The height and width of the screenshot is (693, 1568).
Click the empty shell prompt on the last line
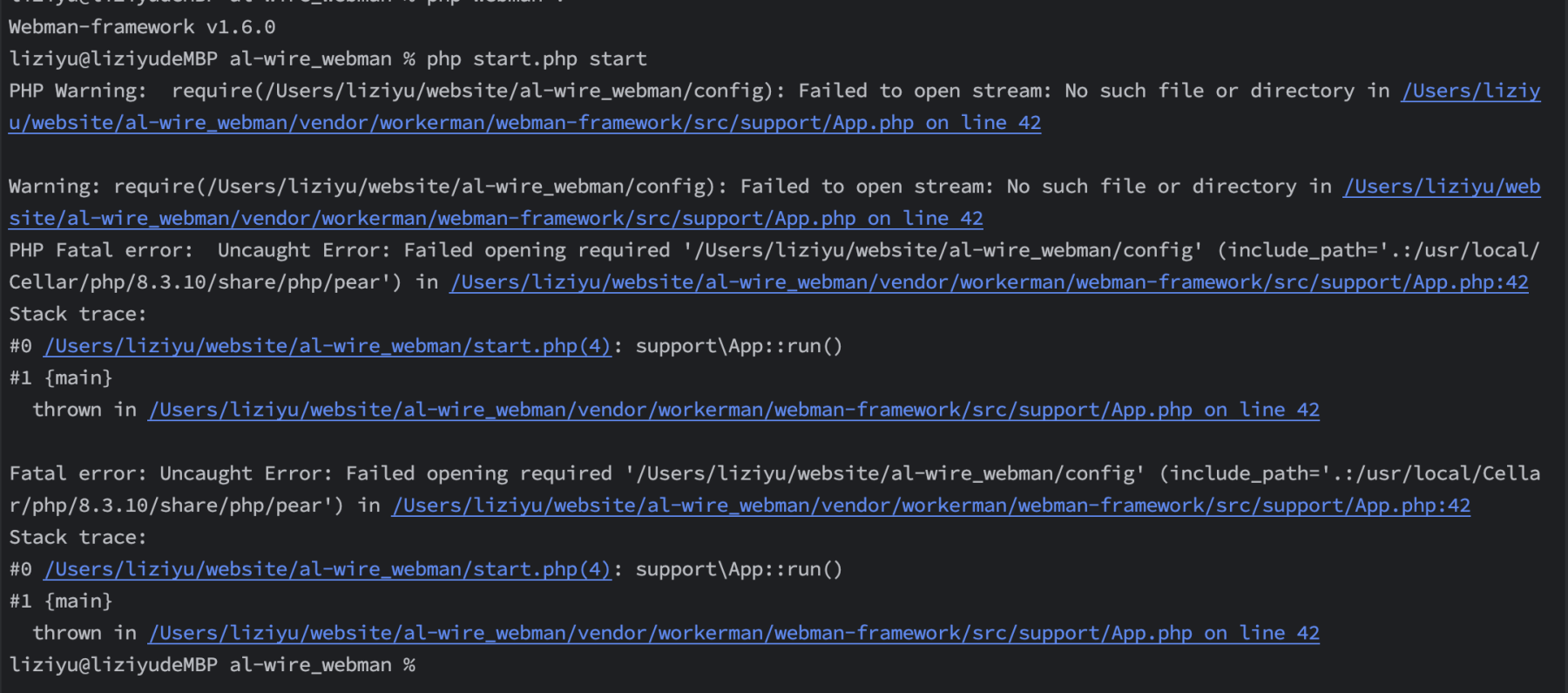coord(213,665)
